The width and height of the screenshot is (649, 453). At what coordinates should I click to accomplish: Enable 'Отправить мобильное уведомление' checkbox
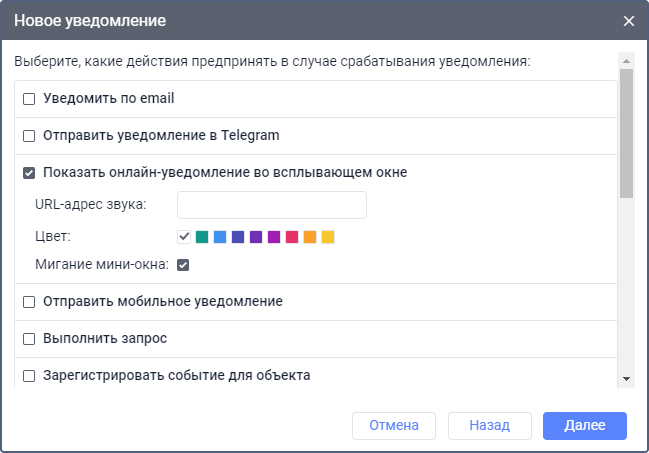pyautogui.click(x=29, y=301)
